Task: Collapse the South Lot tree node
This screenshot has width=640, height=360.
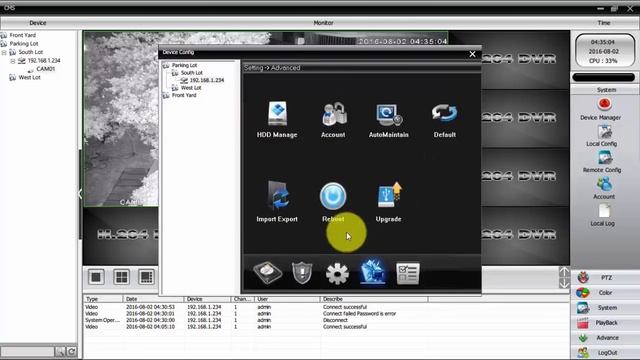Action: (4, 52)
